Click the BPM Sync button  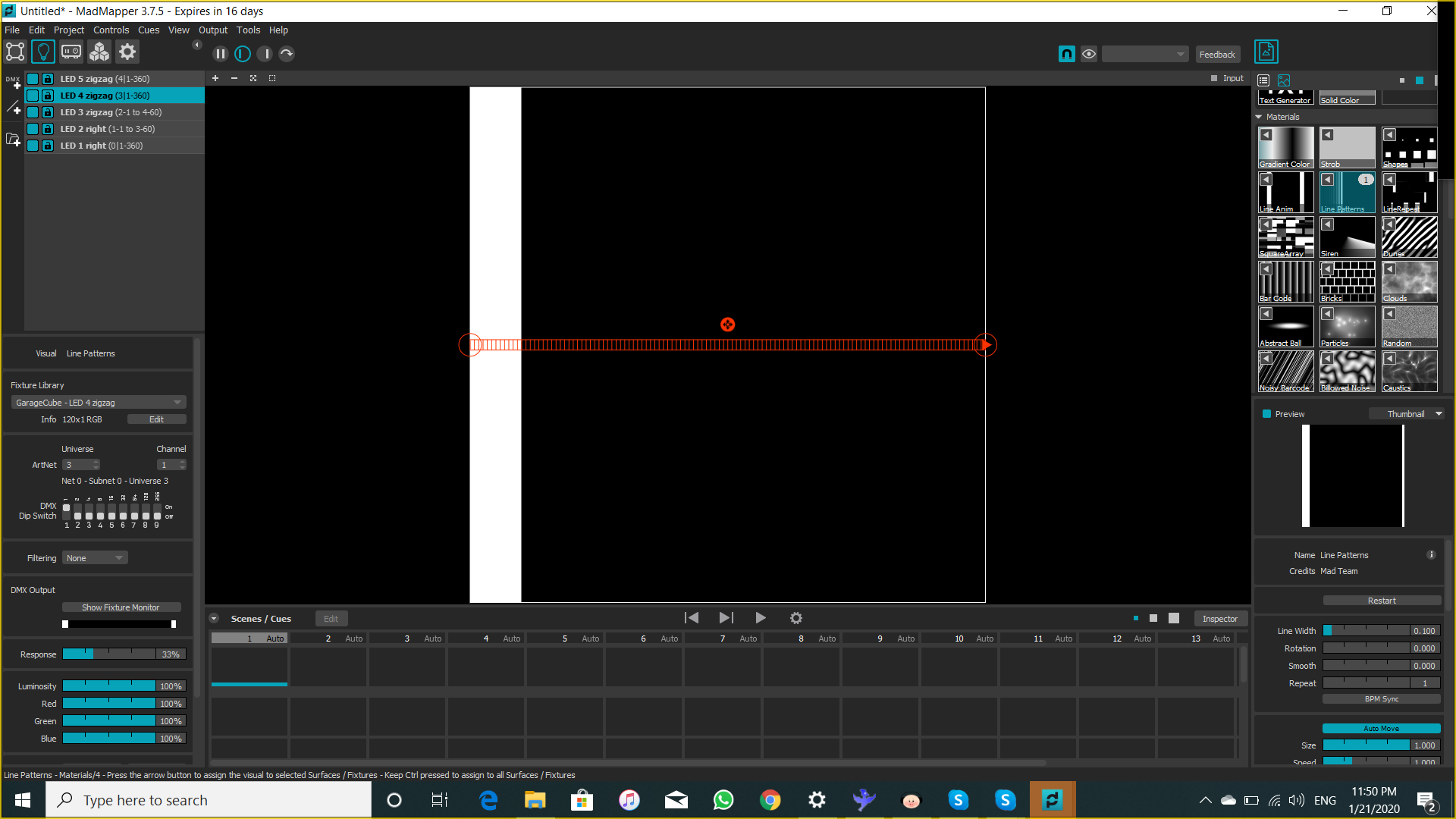(x=1382, y=699)
